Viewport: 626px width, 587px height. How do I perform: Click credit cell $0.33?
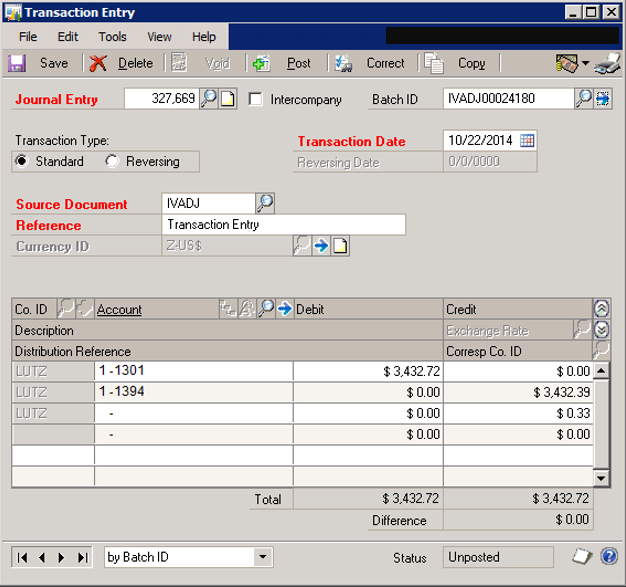pos(518,413)
